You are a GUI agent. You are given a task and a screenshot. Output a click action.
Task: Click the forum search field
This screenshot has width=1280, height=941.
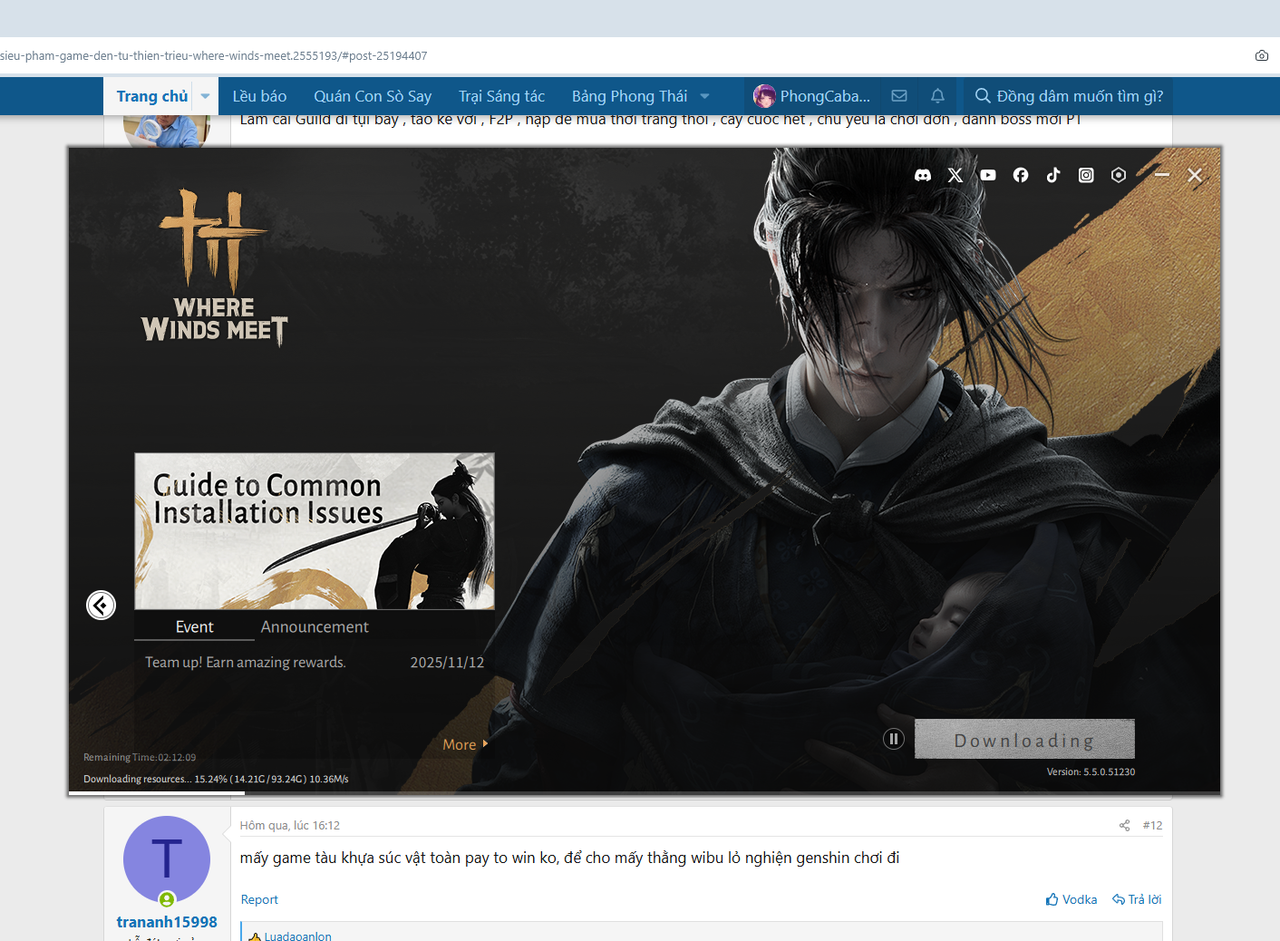click(1070, 95)
